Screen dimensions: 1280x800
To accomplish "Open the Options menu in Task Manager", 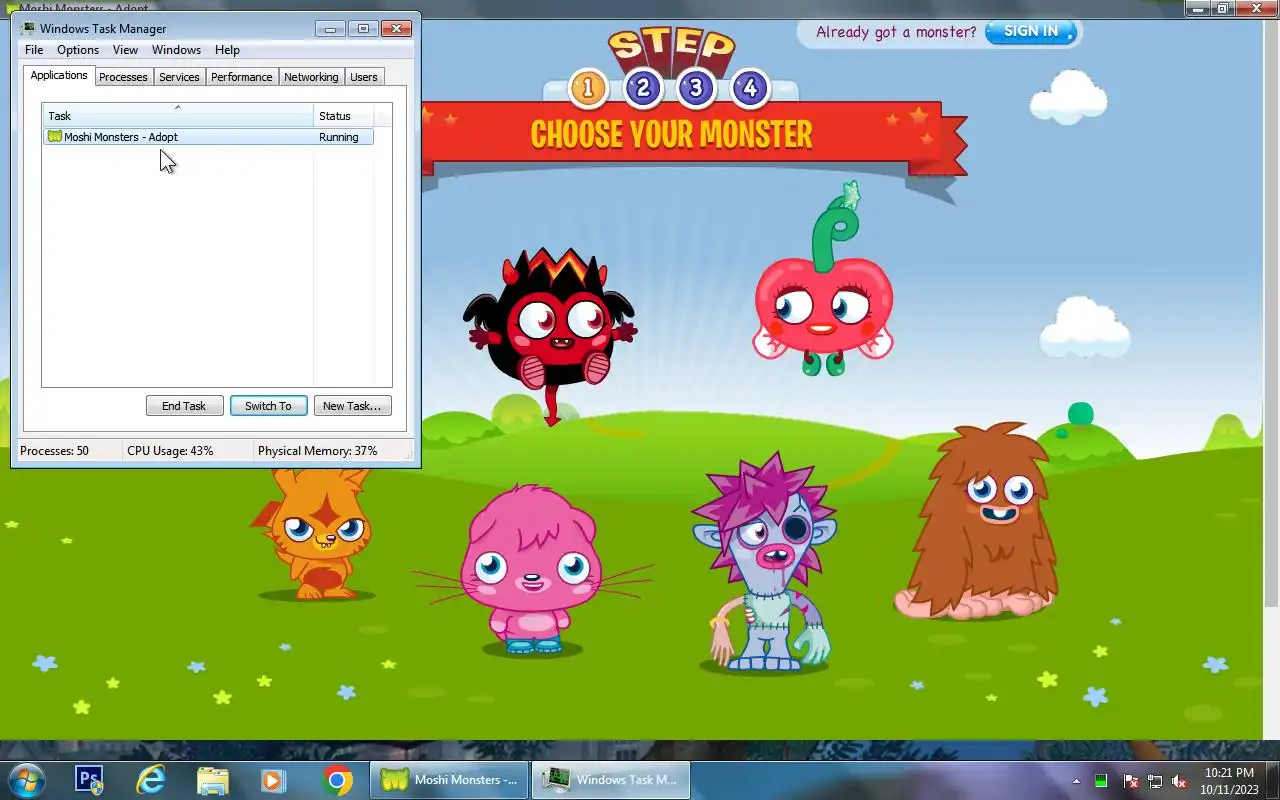I will tap(78, 50).
